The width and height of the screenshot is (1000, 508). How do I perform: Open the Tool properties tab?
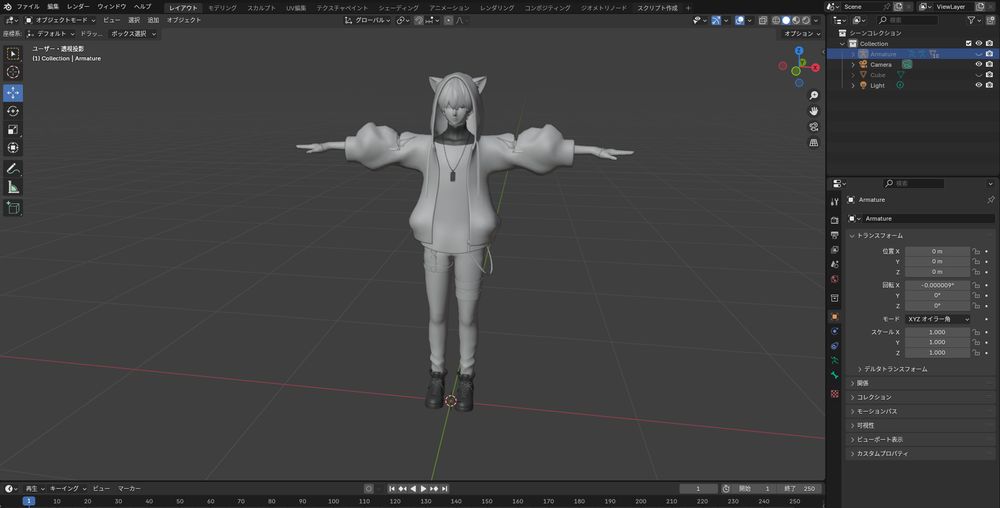click(834, 201)
